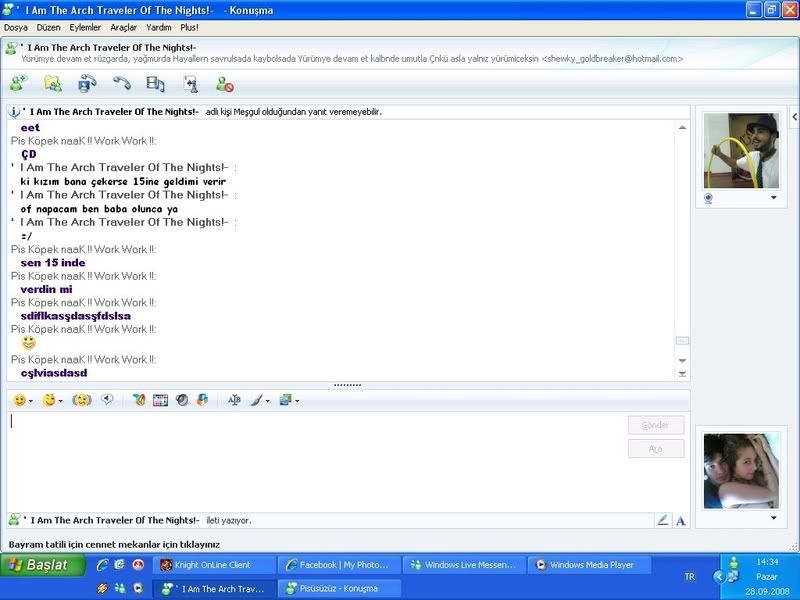Open contact picture options arrow
The width and height of the screenshot is (800, 600).
[773, 197]
